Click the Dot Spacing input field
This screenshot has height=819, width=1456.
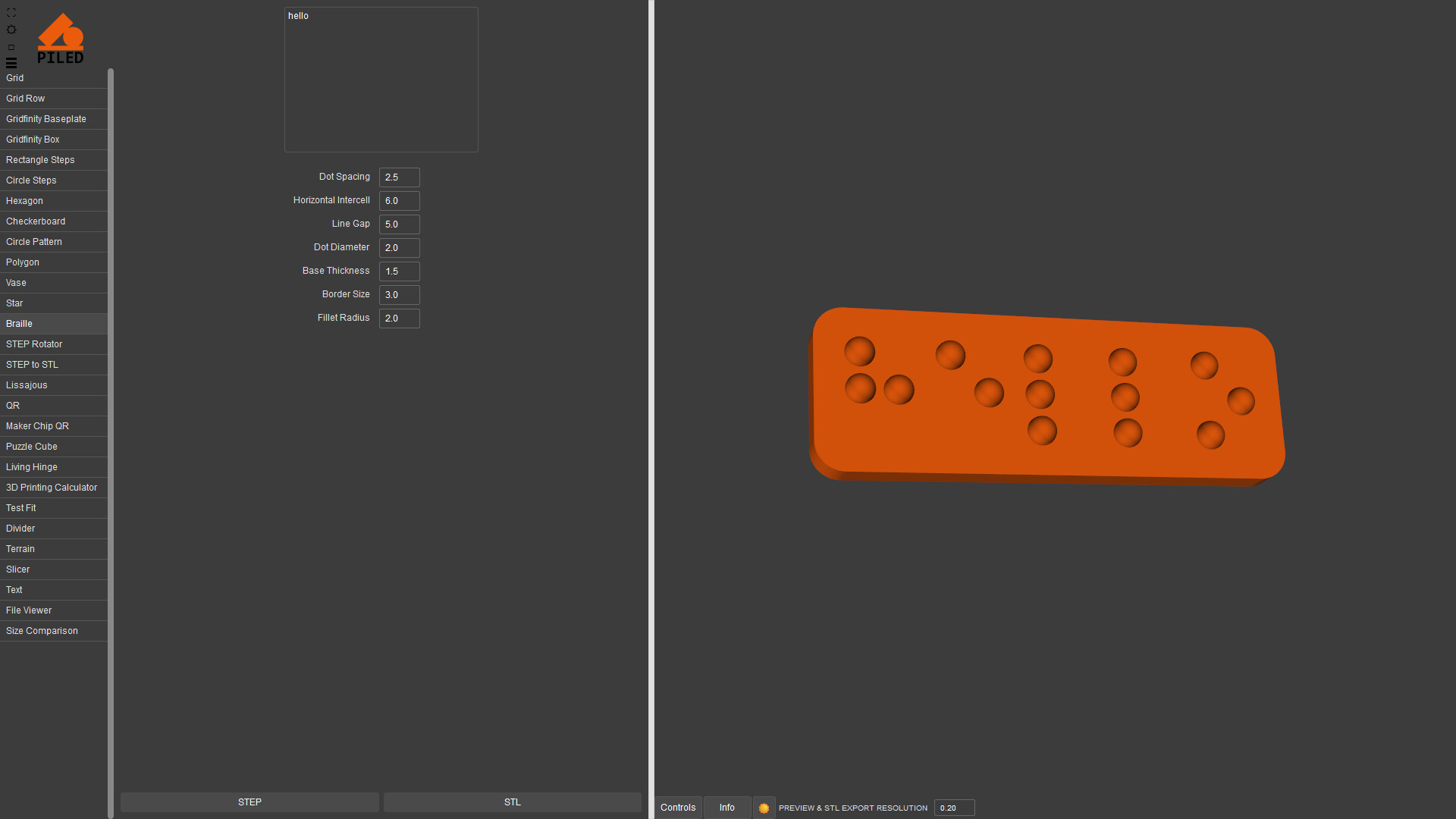click(x=399, y=177)
